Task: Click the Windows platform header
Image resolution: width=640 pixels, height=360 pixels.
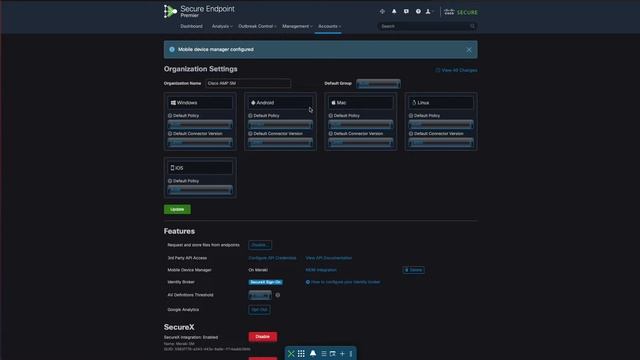Action: [x=200, y=103]
